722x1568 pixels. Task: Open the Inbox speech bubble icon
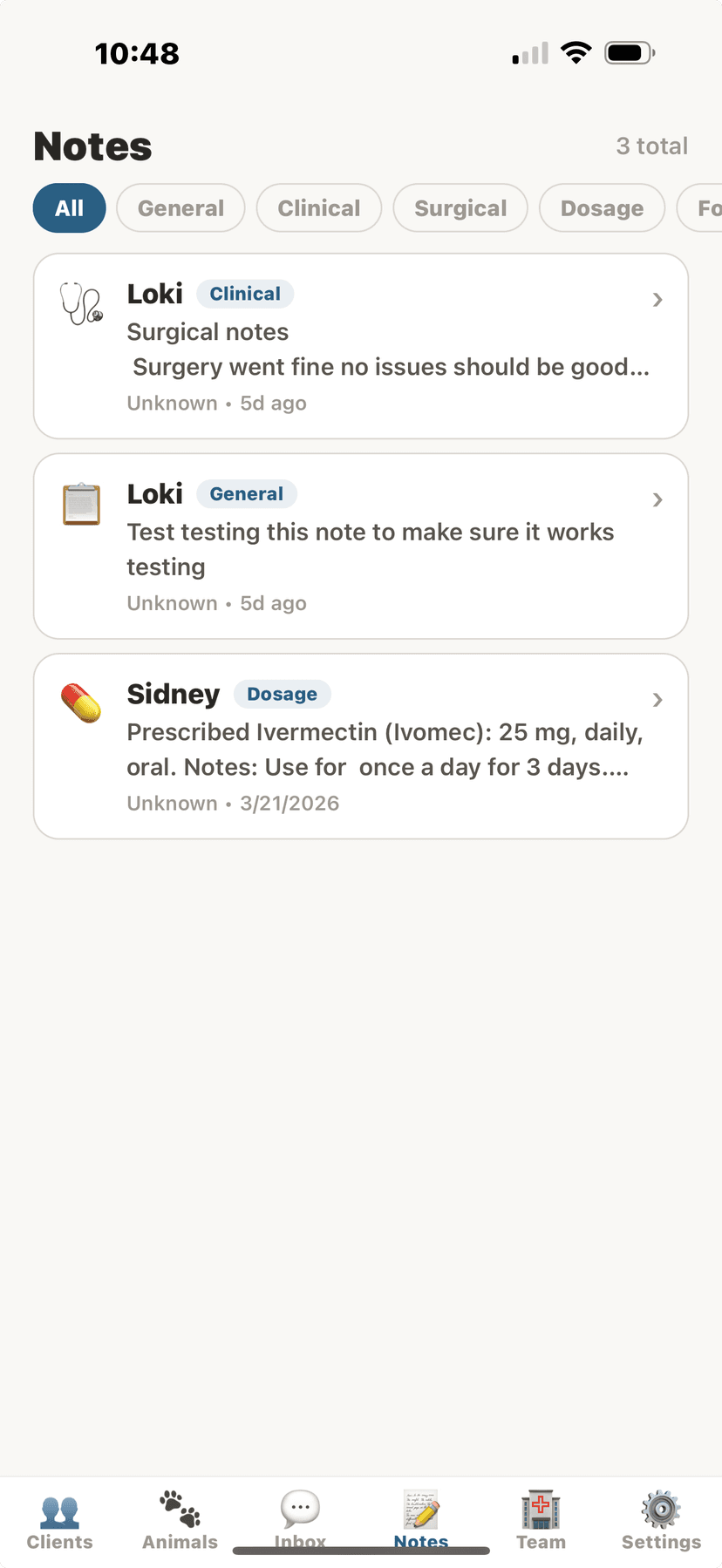(x=300, y=1508)
